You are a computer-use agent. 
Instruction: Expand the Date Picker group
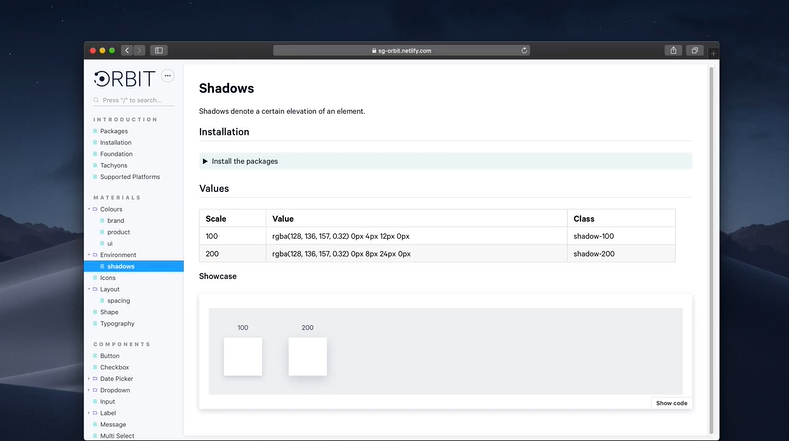click(89, 379)
